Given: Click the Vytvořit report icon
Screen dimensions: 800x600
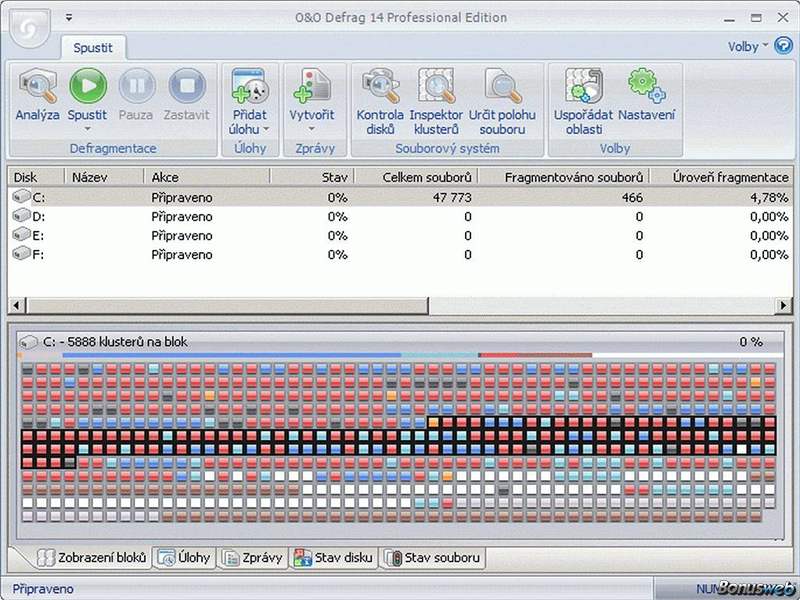Looking at the screenshot, I should pyautogui.click(x=312, y=86).
